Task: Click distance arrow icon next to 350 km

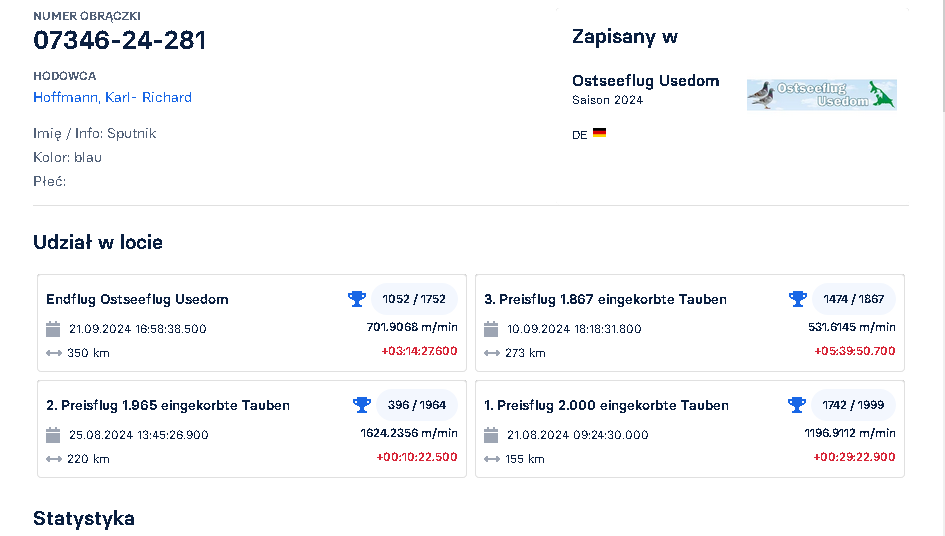Action: click(x=54, y=353)
